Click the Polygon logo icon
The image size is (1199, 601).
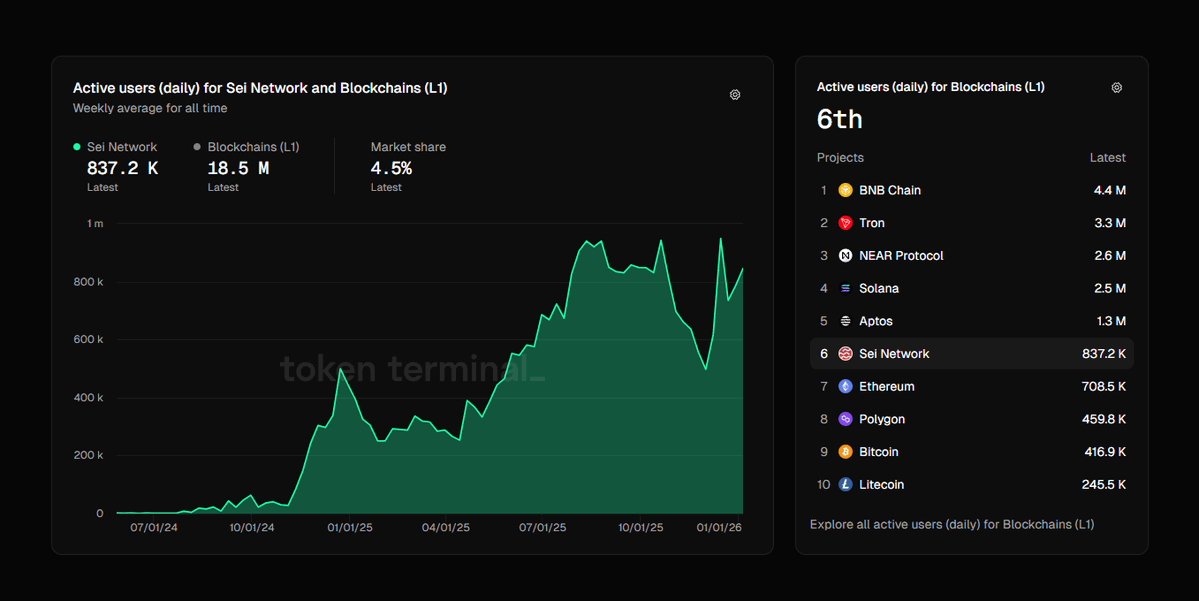[845, 419]
